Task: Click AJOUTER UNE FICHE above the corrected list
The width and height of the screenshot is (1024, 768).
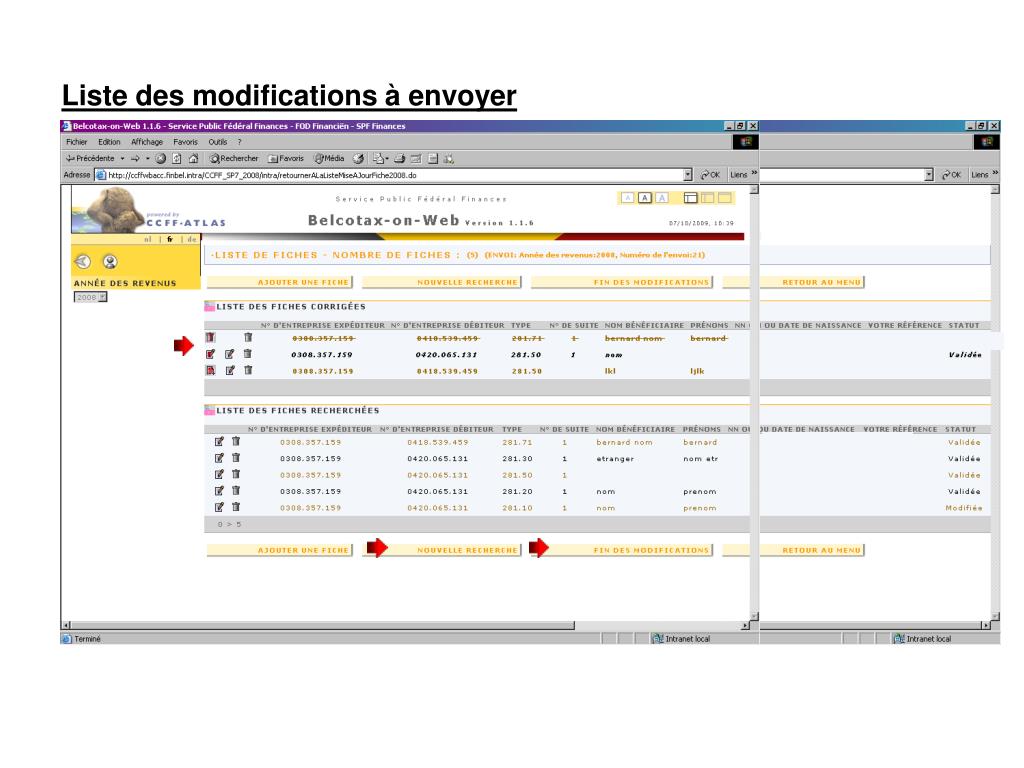Action: pyautogui.click(x=280, y=282)
